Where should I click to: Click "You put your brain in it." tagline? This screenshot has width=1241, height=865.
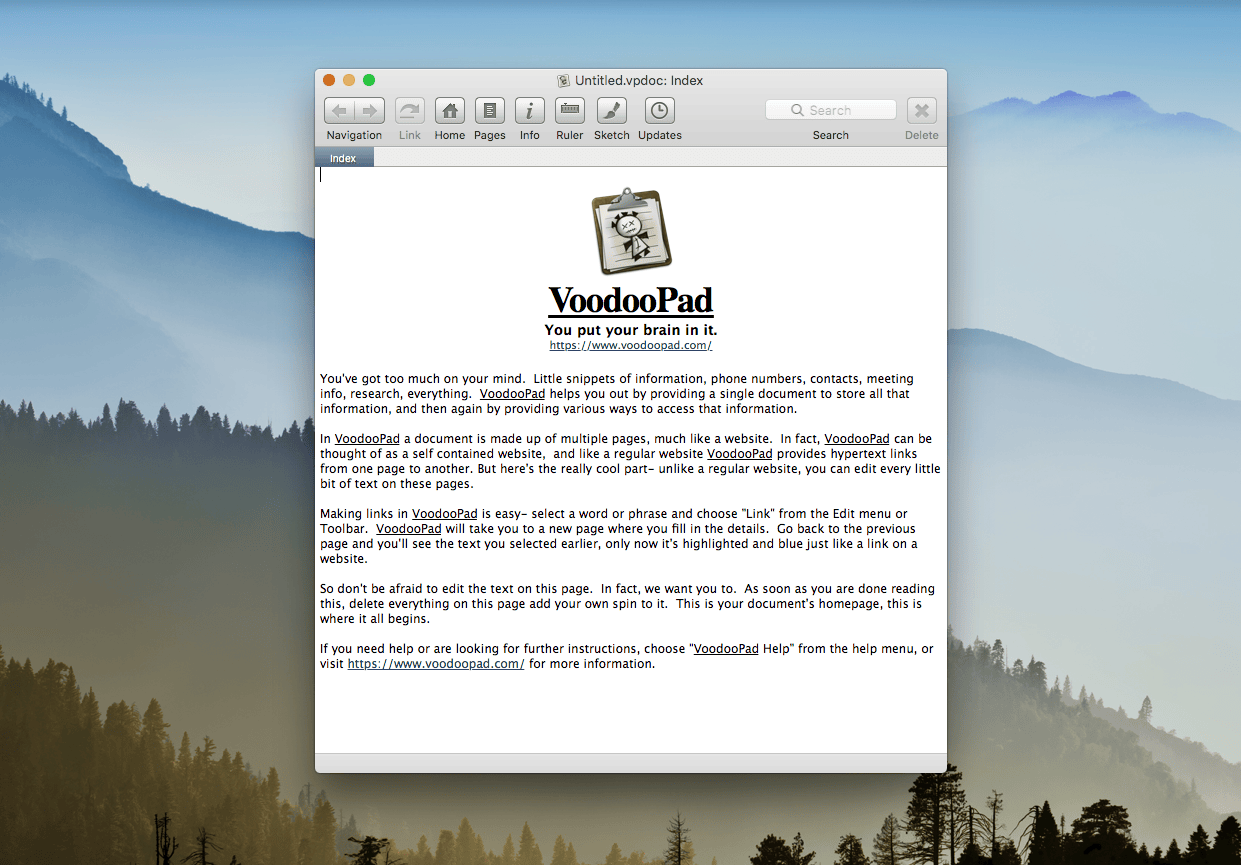pyautogui.click(x=631, y=330)
